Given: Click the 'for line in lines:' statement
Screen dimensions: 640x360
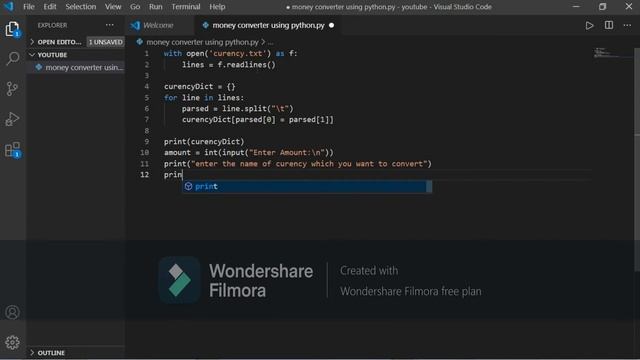Looking at the screenshot, I should click(x=204, y=98).
